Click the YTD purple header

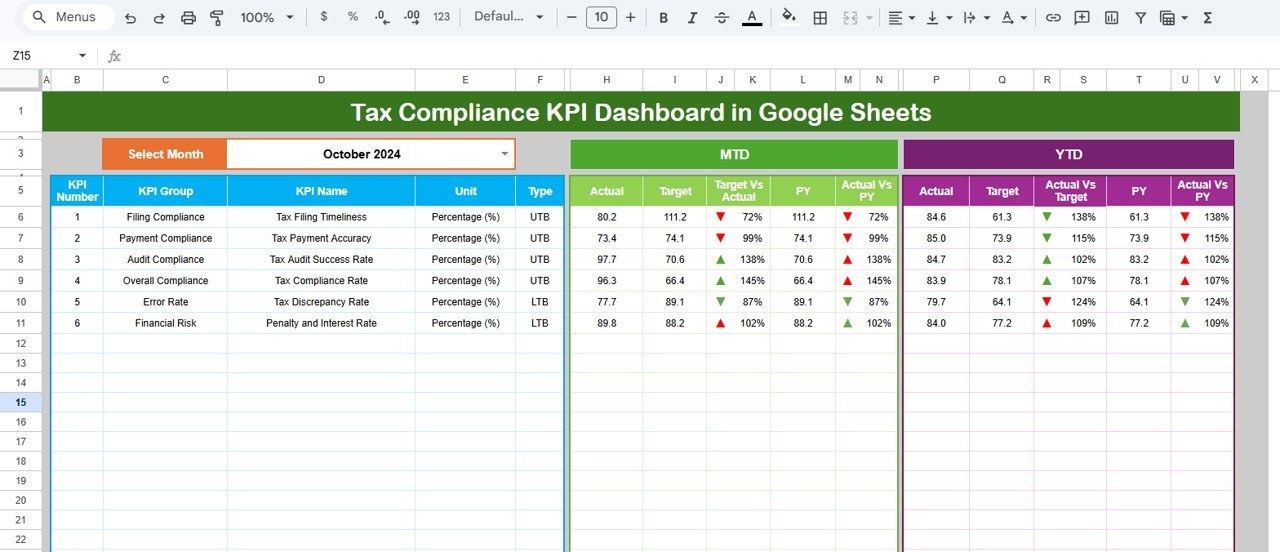1068,154
